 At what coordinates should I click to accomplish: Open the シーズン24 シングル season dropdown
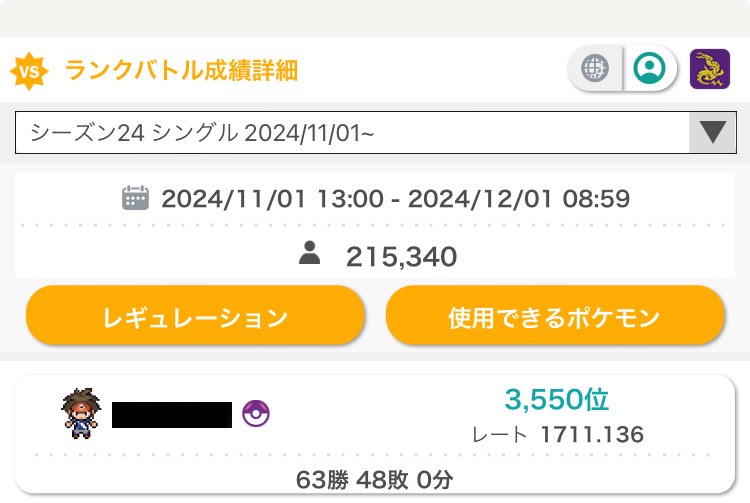350,132
